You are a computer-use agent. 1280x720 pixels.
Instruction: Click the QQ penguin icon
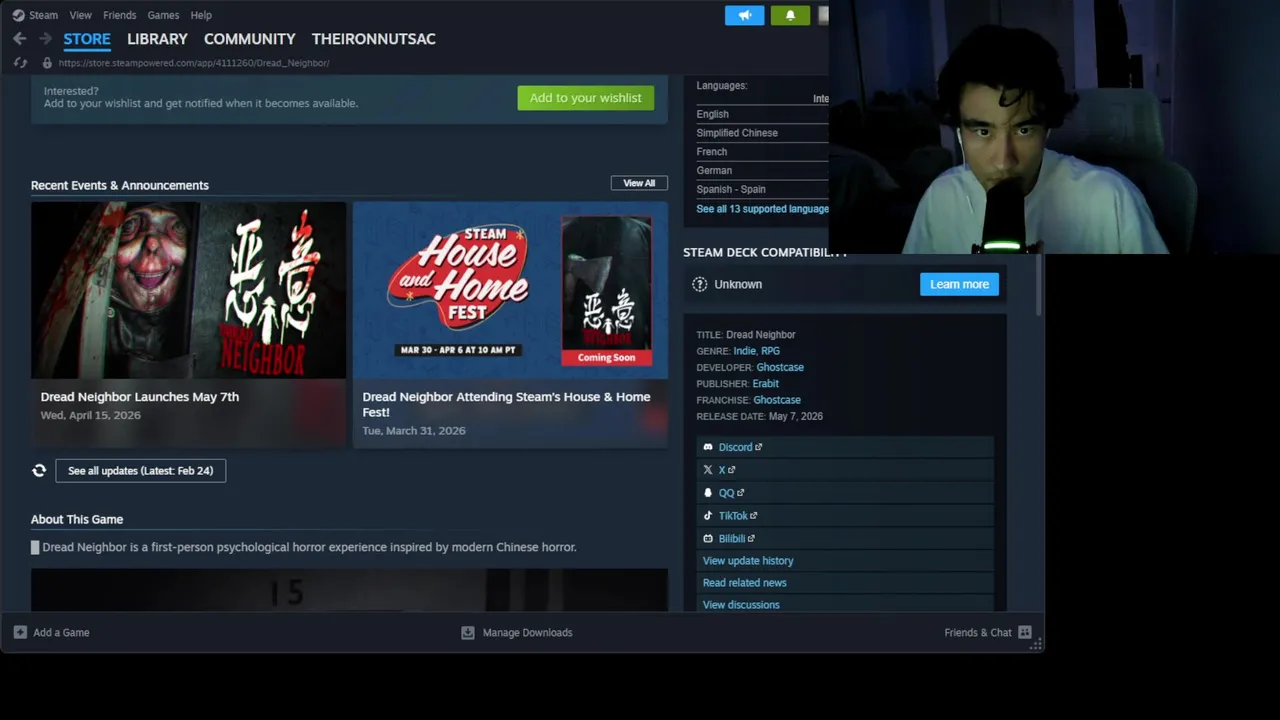(x=708, y=493)
